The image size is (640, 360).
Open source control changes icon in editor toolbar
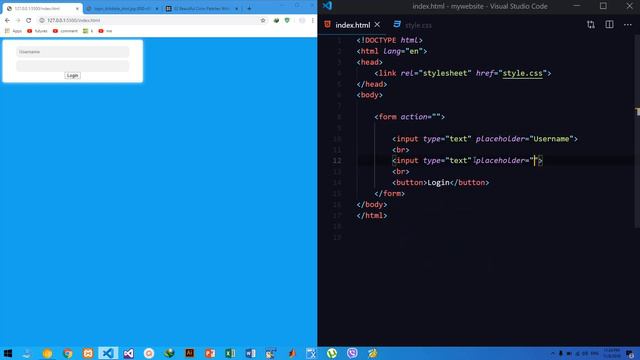pyautogui.click(x=591, y=24)
